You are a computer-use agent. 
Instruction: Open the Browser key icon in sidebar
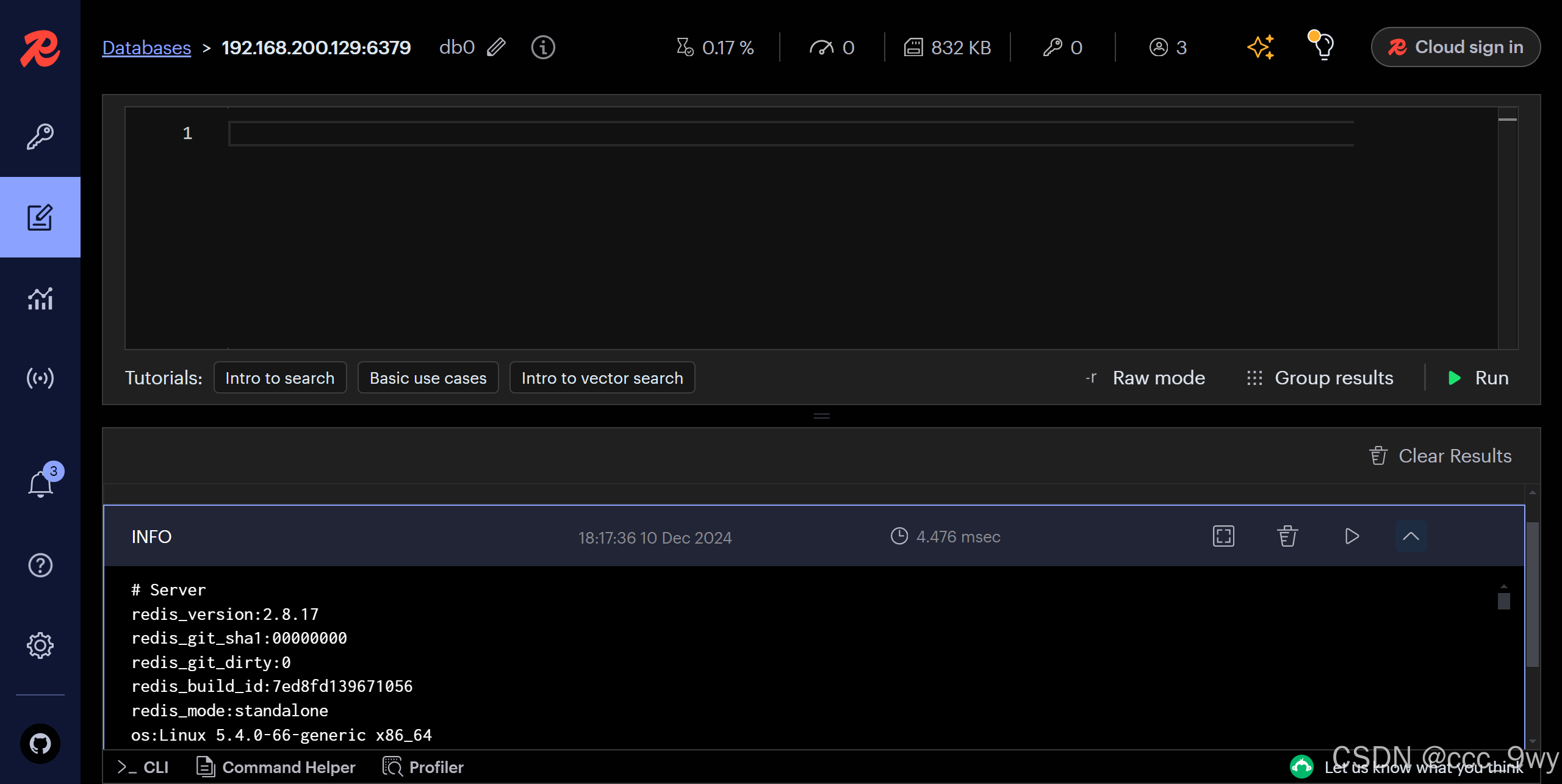(40, 137)
